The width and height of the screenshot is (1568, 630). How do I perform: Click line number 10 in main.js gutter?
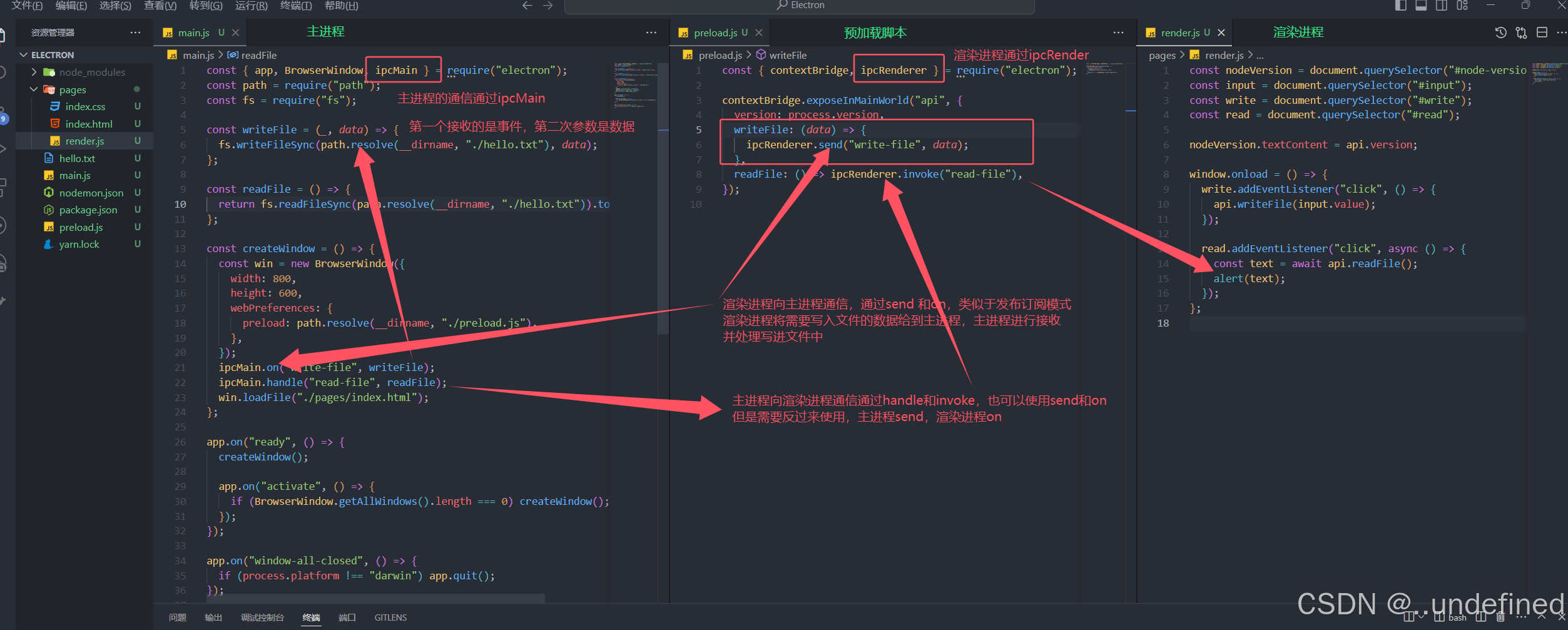180,204
